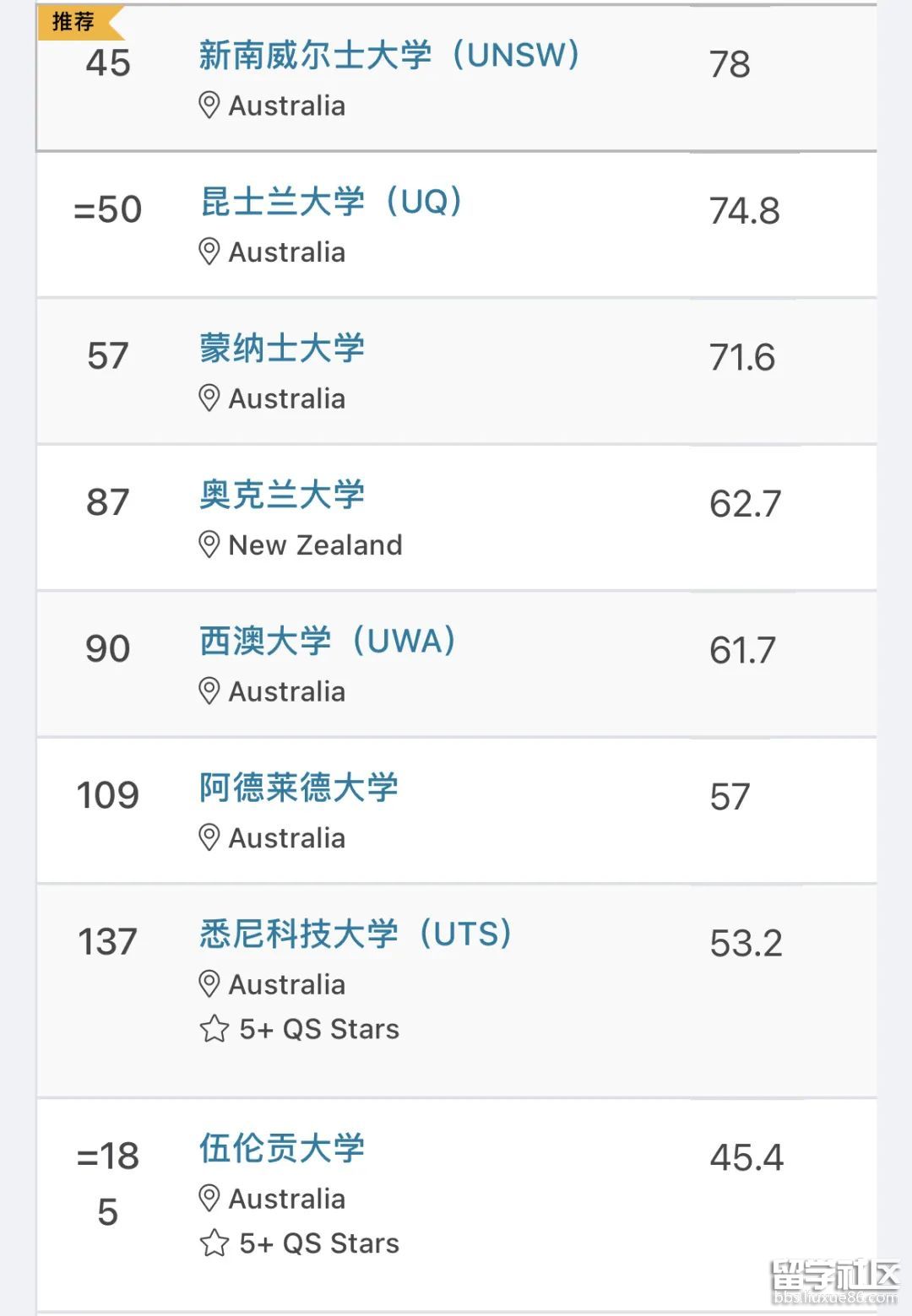912x1316 pixels.
Task: Click the 5+ QS Stars label under 伍伦贡大学
Action: click(x=319, y=1244)
